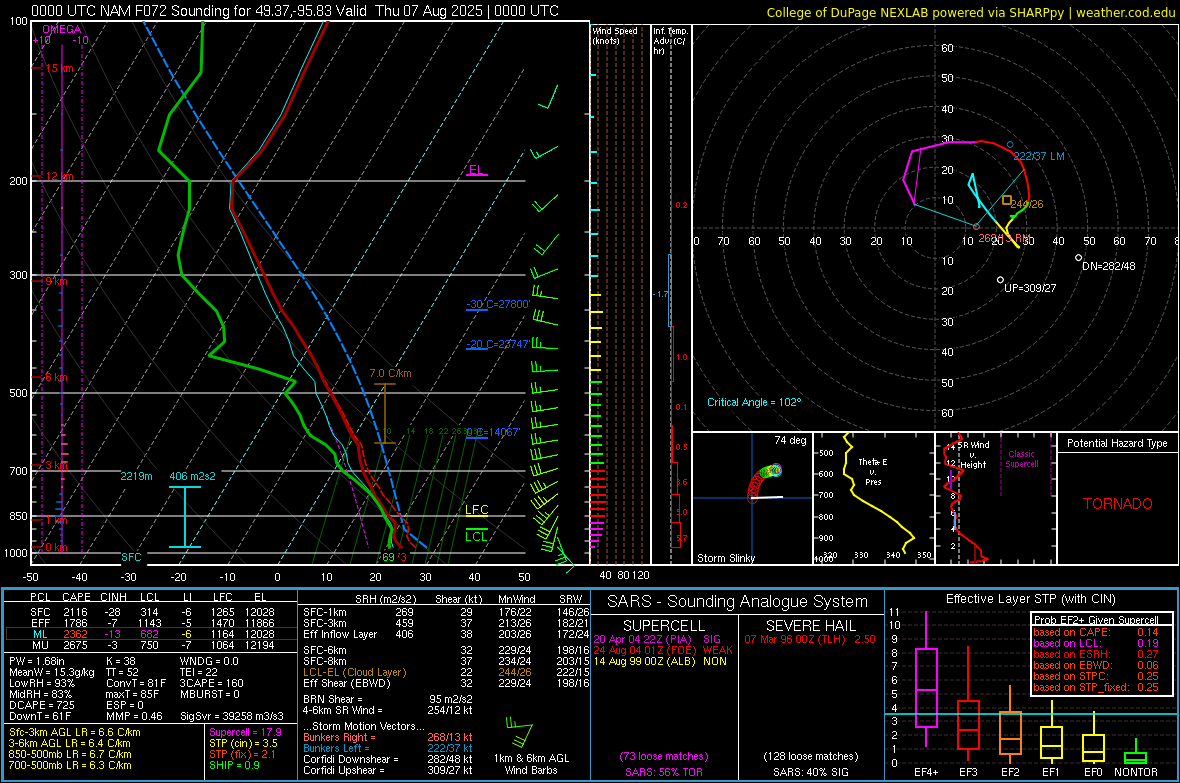Click the -20 C=23747' level label
The image size is (1180, 783).
pos(498,344)
